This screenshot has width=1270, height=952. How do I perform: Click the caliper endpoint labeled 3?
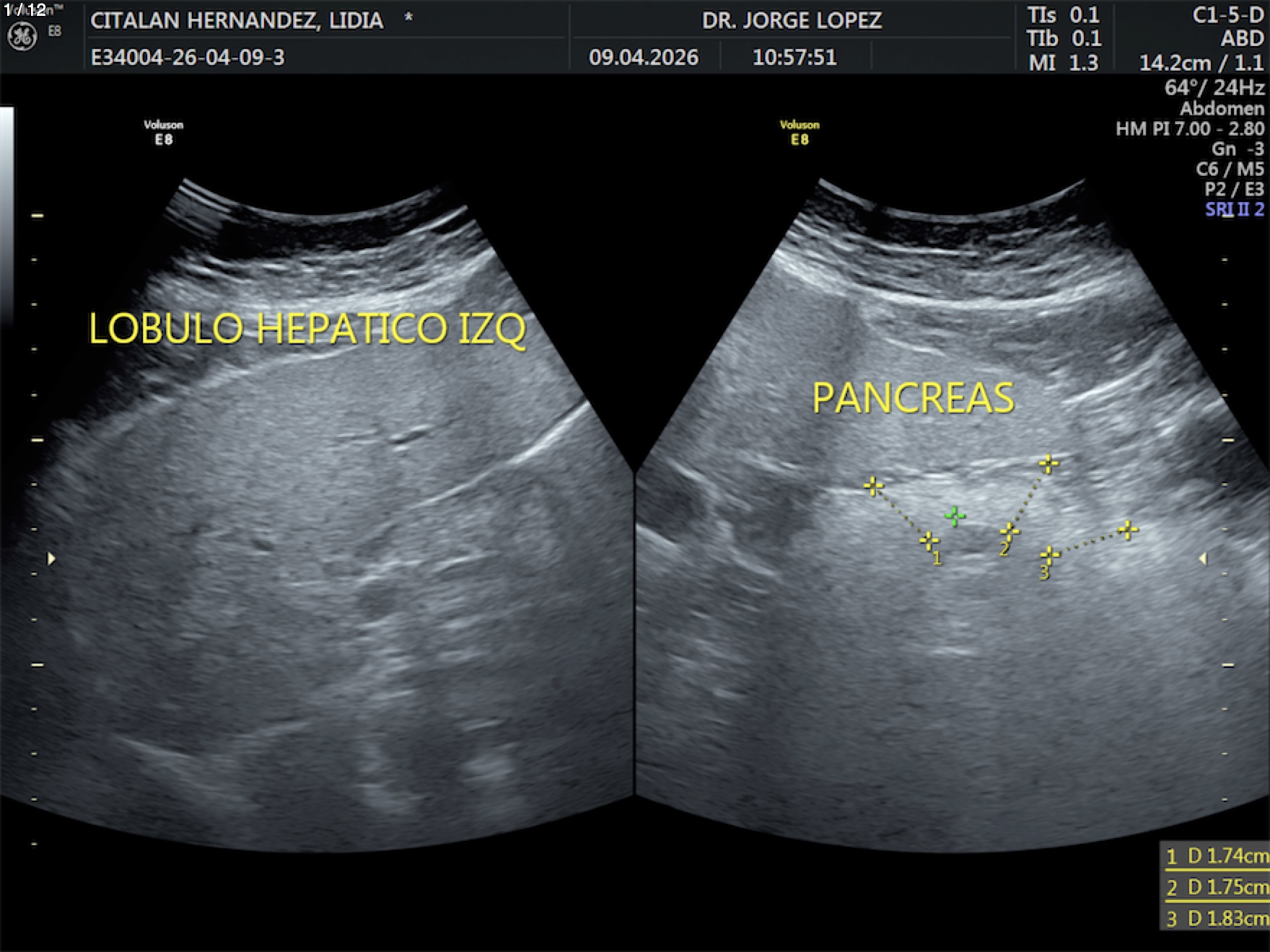(x=1050, y=555)
